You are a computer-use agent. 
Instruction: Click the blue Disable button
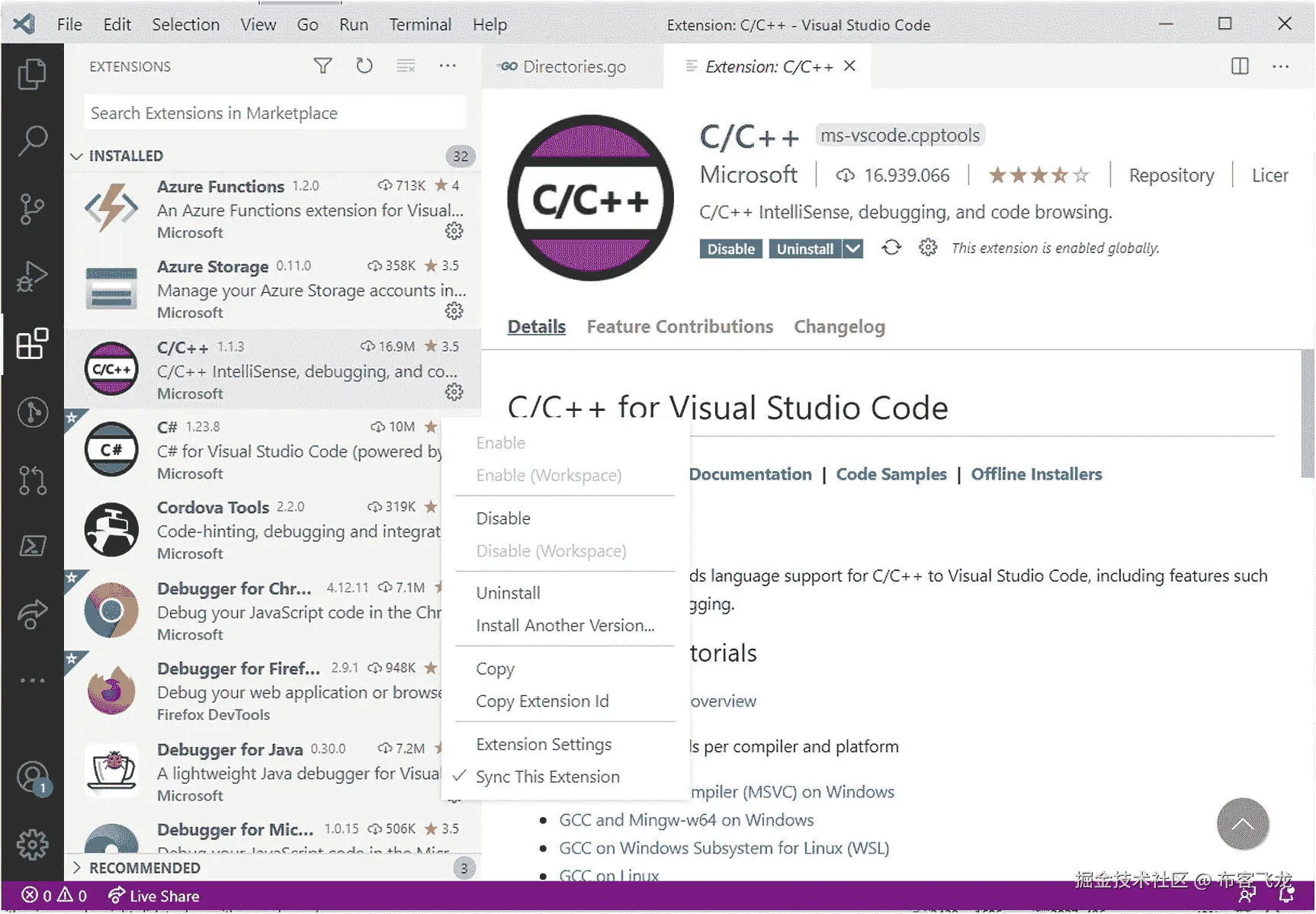pos(730,249)
